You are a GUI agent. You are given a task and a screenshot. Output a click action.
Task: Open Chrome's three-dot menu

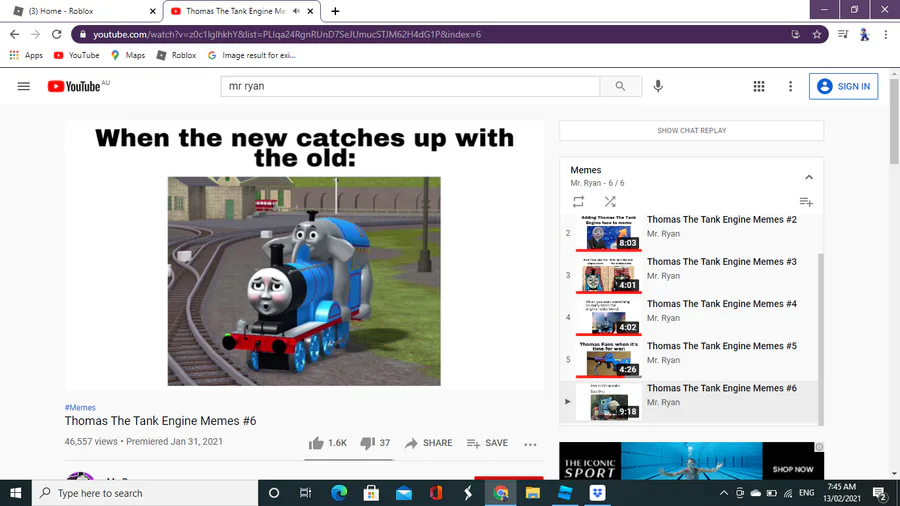(x=886, y=34)
